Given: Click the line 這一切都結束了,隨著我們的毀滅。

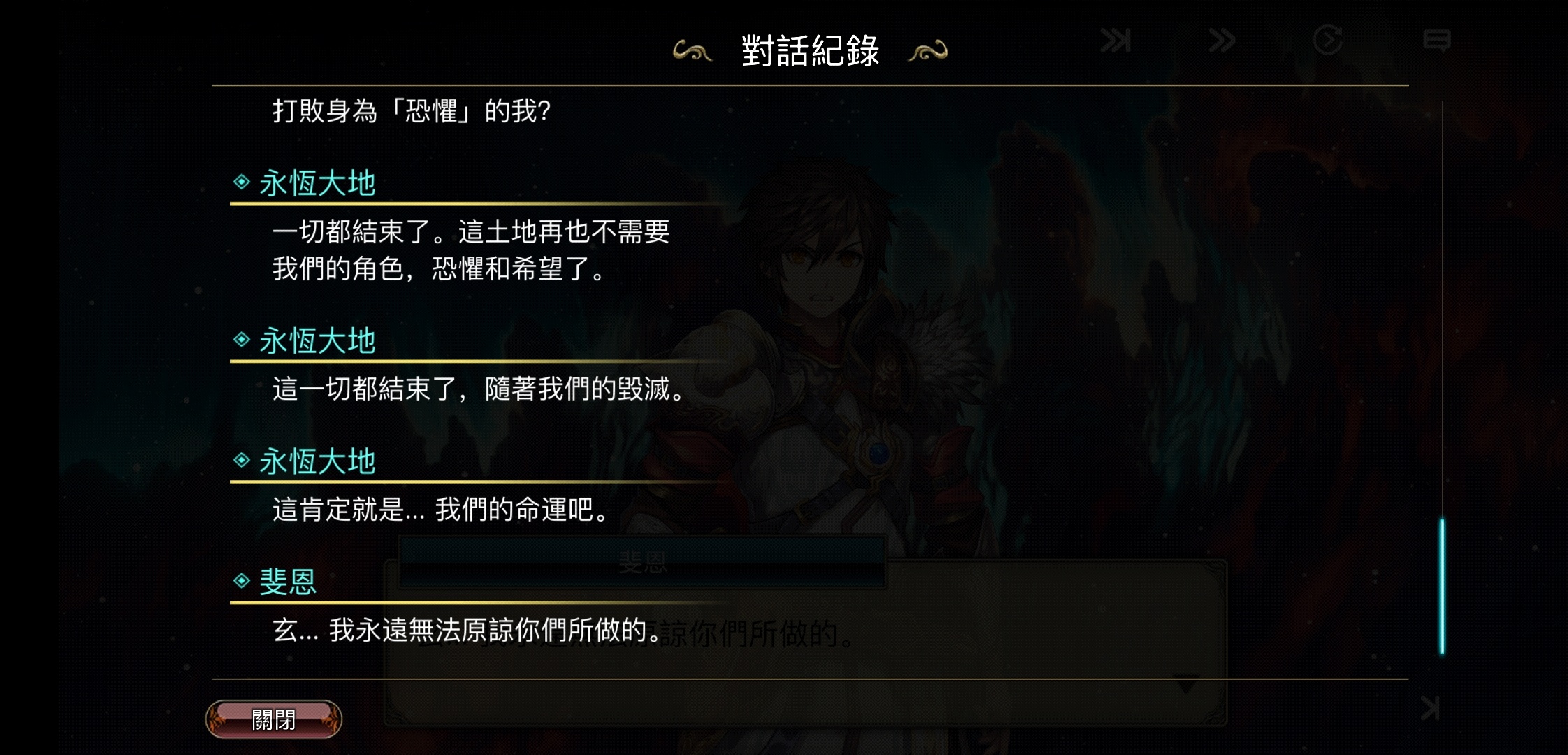Looking at the screenshot, I should pyautogui.click(x=479, y=389).
